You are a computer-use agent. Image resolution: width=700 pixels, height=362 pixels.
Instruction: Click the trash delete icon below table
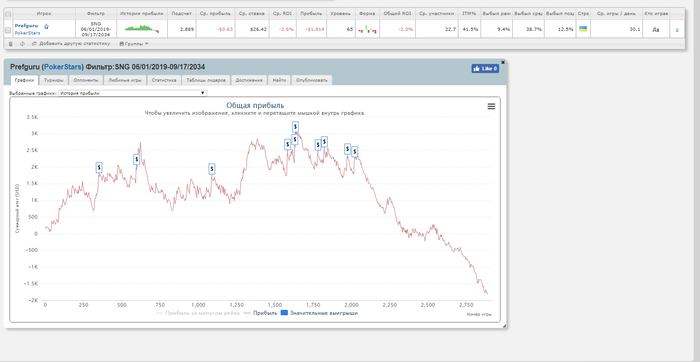click(11, 44)
